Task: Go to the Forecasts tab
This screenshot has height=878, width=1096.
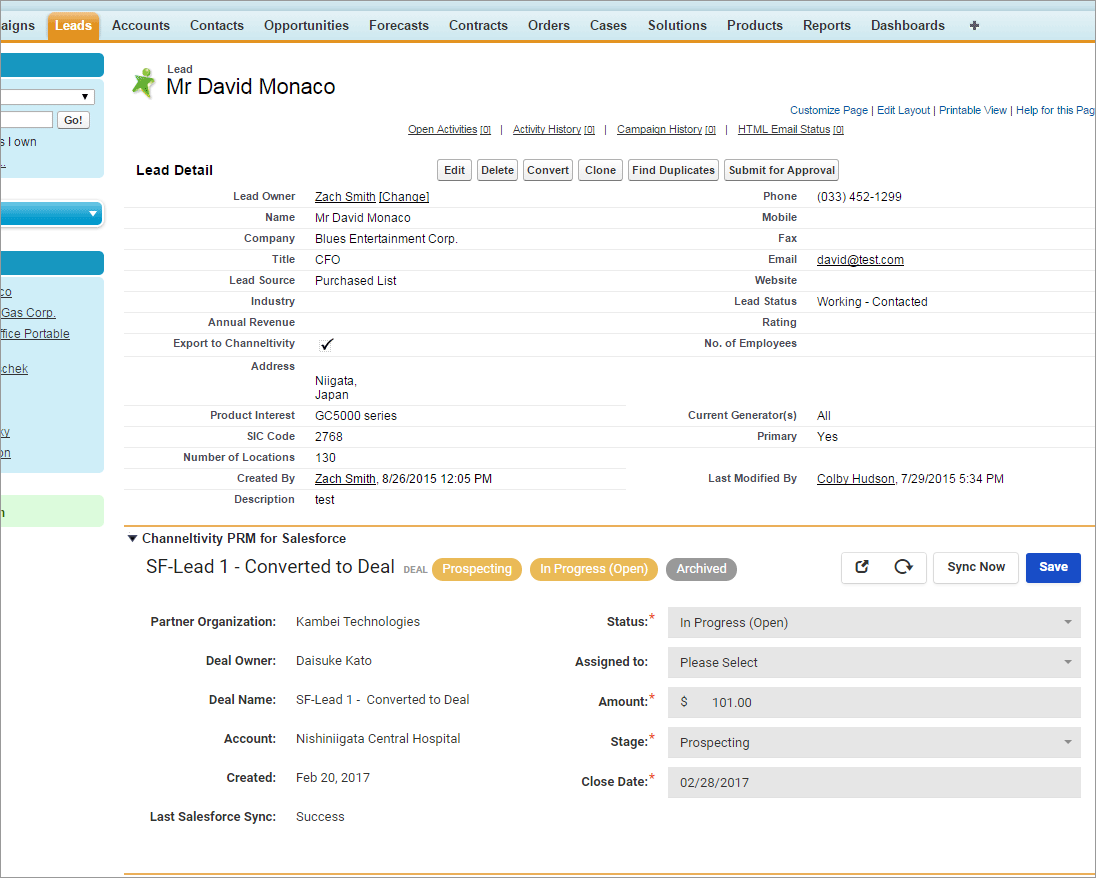Action: pyautogui.click(x=399, y=26)
